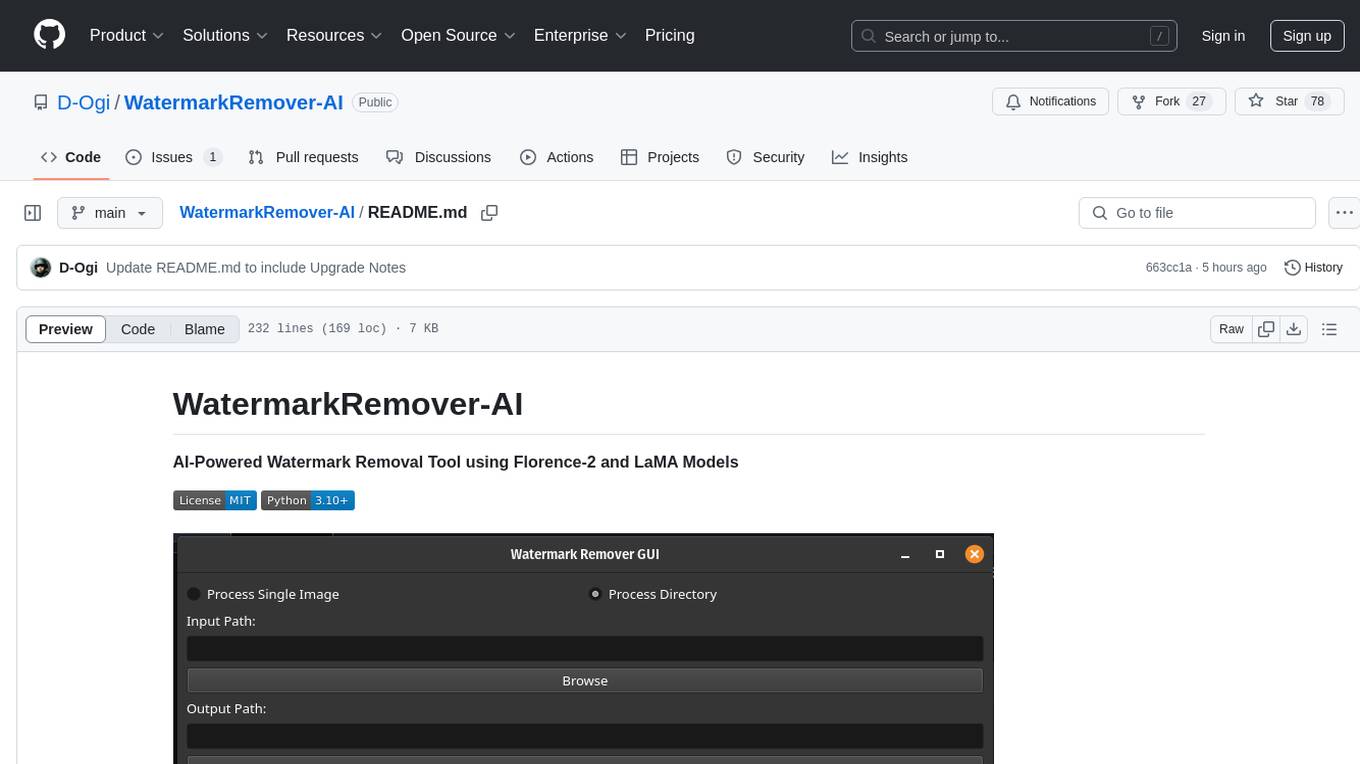Open the Security tab
The height and width of the screenshot is (764, 1360).
pos(765,157)
